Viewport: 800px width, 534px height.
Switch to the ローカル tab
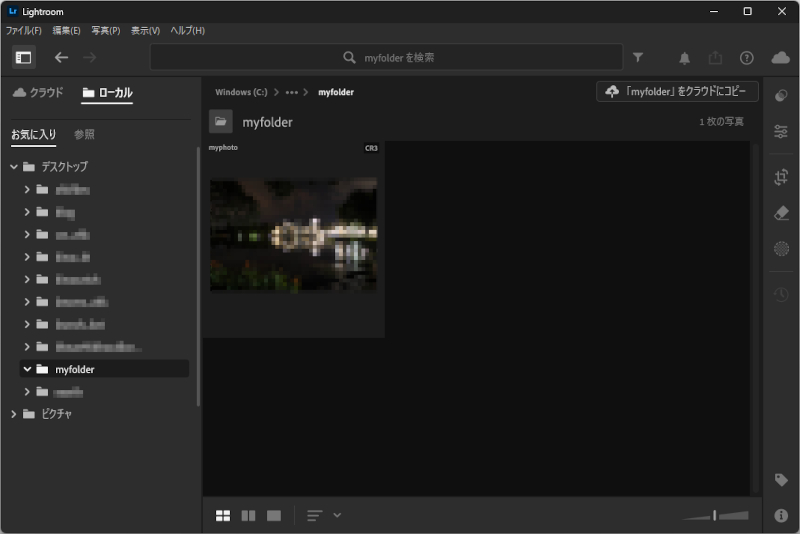[107, 92]
